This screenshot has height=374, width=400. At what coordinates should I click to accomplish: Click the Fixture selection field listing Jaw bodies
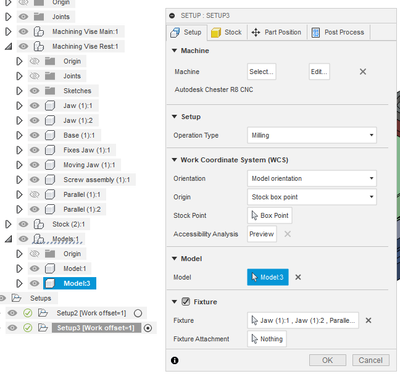click(303, 320)
